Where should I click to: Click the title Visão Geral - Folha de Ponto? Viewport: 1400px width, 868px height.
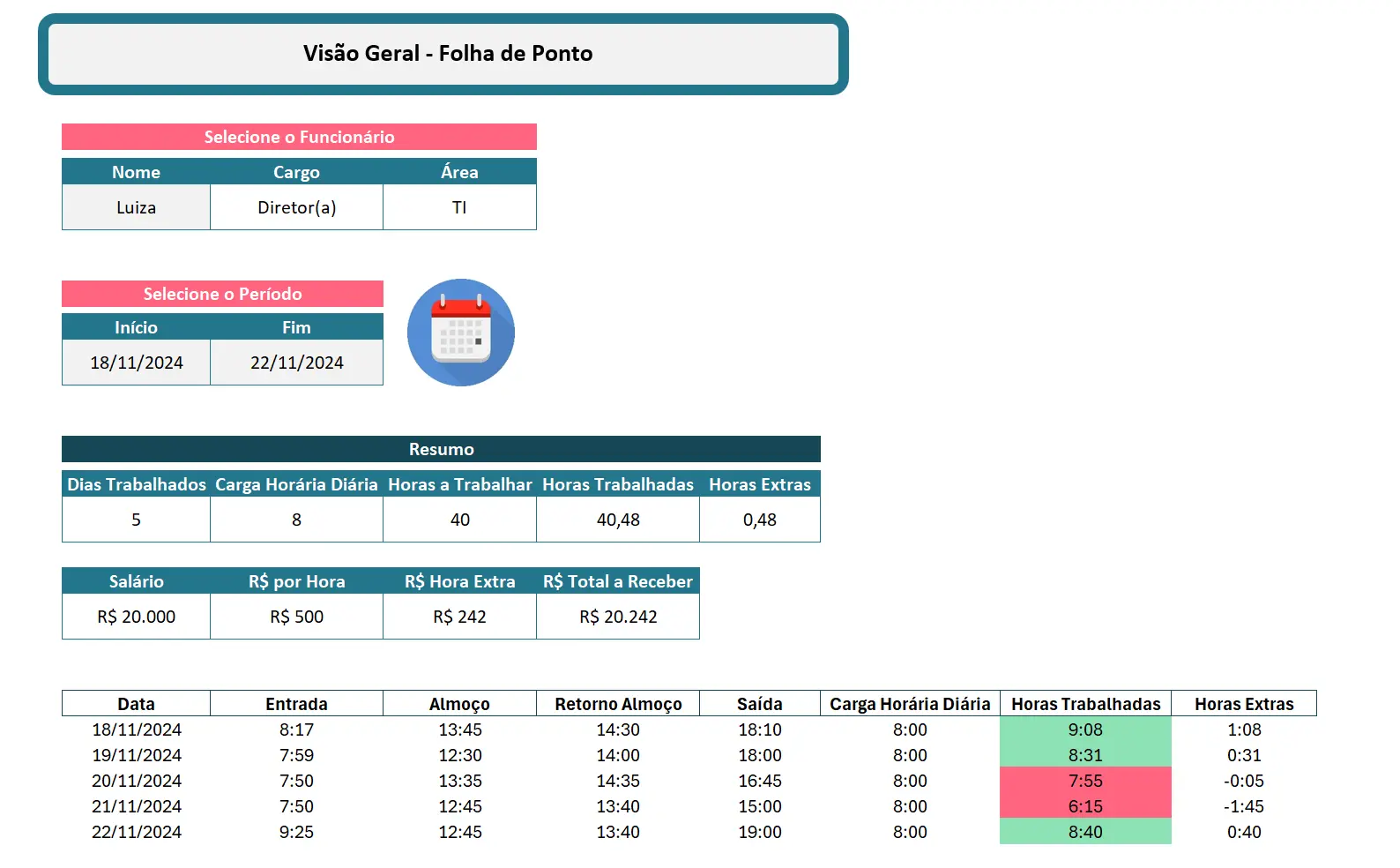(447, 54)
